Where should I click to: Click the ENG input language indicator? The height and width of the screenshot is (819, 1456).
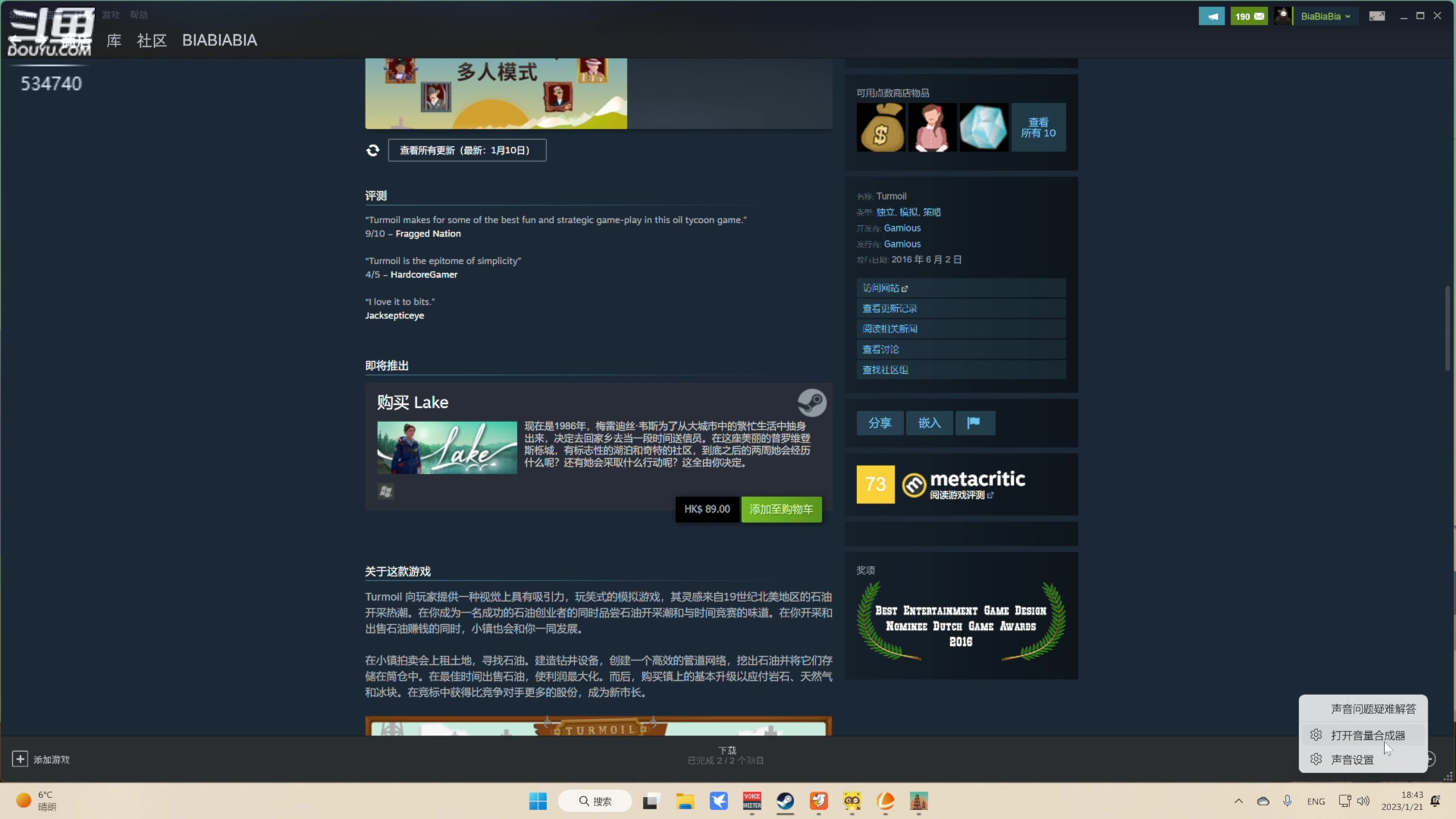pos(1316,802)
